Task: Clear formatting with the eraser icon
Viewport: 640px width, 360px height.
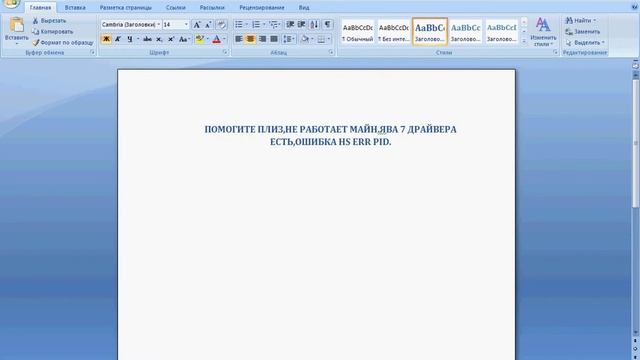Action: click(221, 24)
